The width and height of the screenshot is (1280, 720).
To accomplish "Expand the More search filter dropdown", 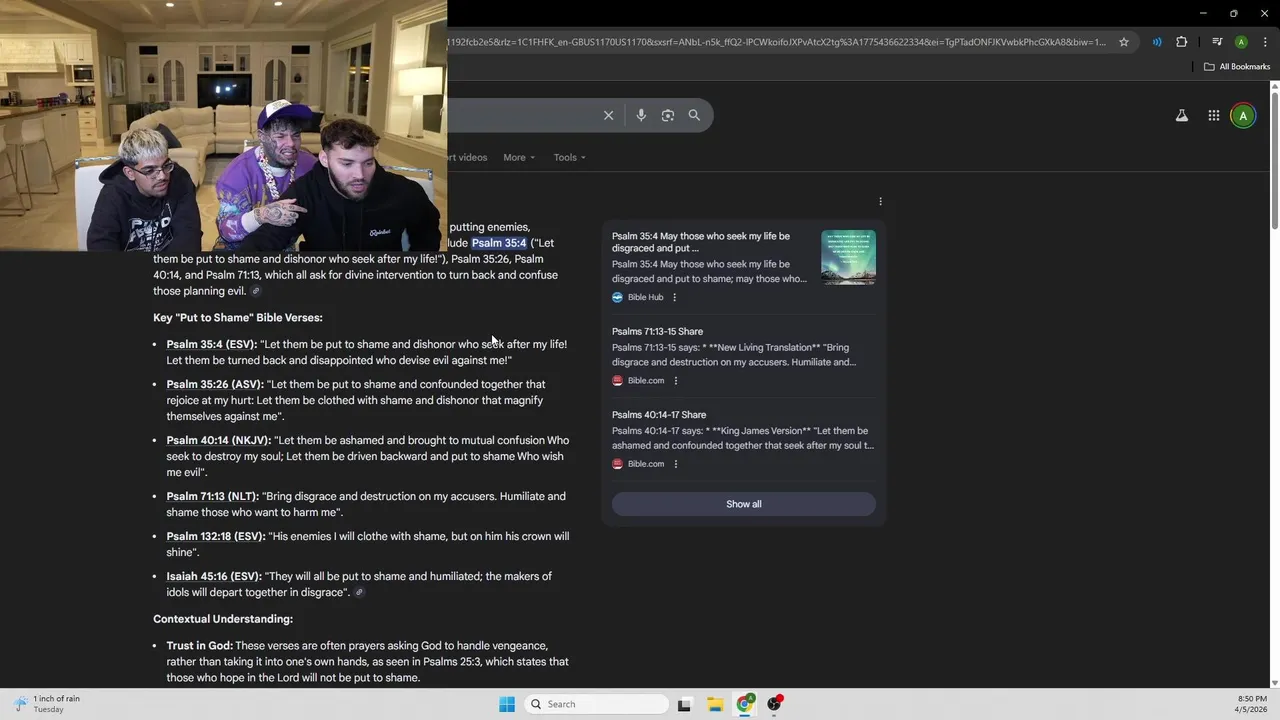I will pyautogui.click(x=519, y=157).
